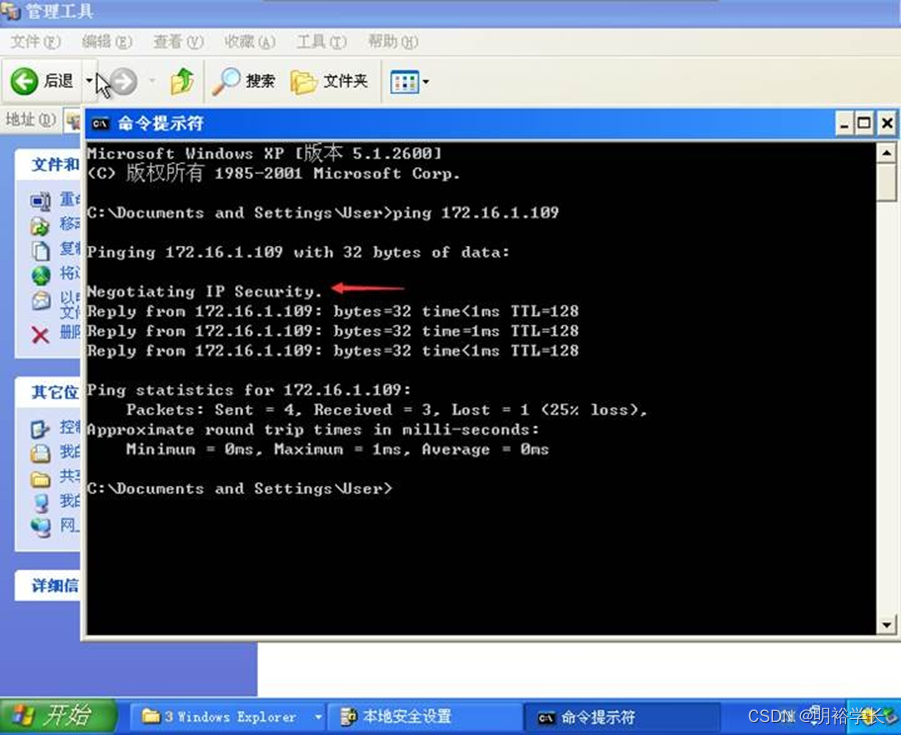
Task: Click the 地址(D) address bar label
Action: click(x=30, y=120)
